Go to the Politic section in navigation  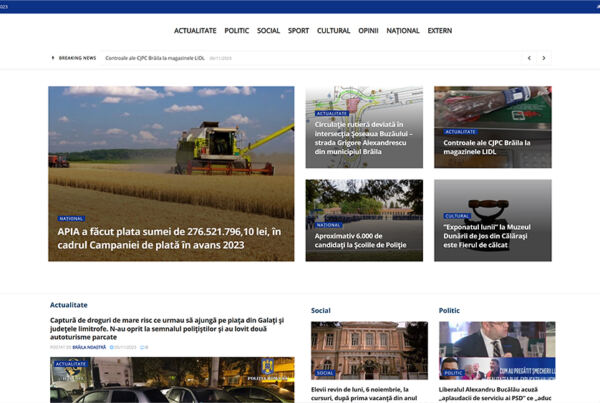[237, 31]
